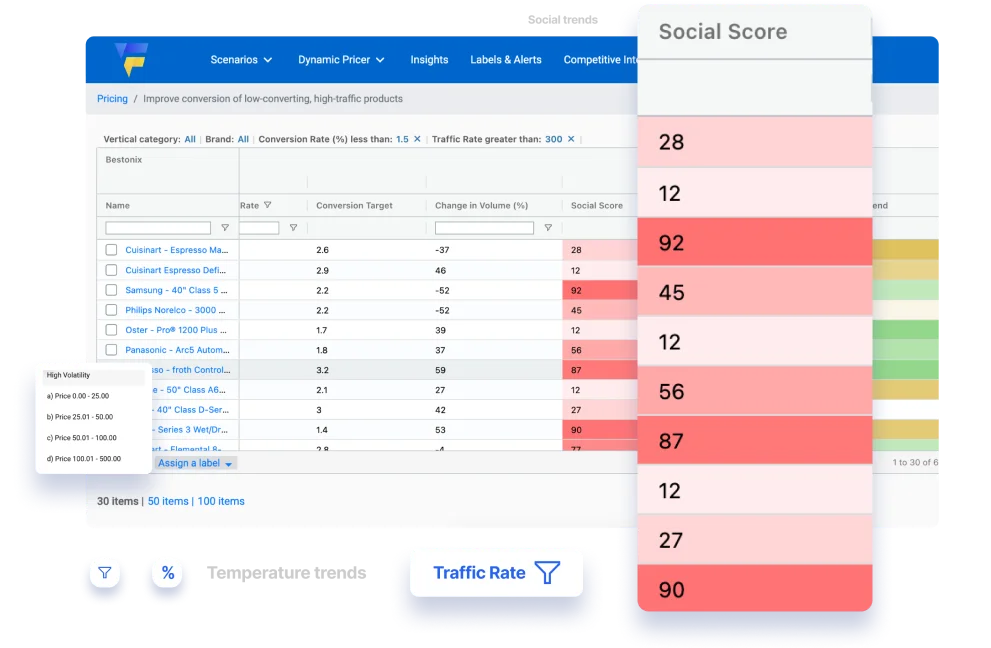The height and width of the screenshot is (648, 991).
Task: Remove the Conversion Rate less than filter
Action: [x=417, y=139]
